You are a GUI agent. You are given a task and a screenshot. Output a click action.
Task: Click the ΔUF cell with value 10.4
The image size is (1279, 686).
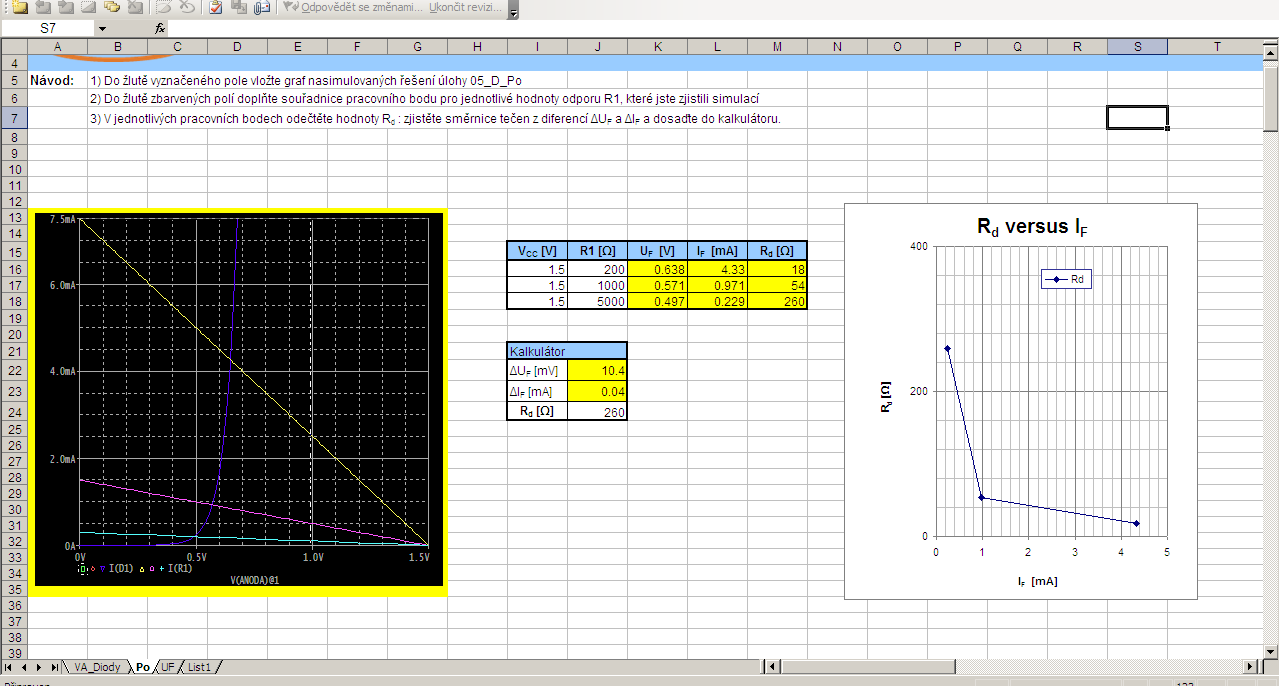coord(597,370)
